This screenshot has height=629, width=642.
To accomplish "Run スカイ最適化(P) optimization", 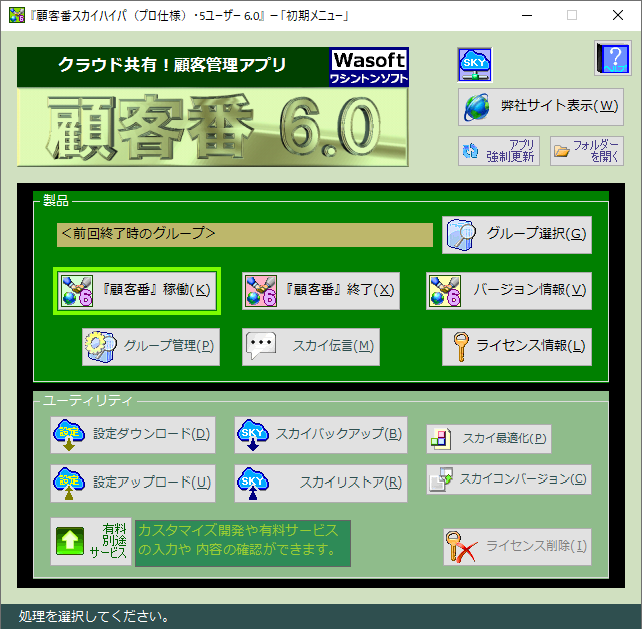I will tap(488, 439).
